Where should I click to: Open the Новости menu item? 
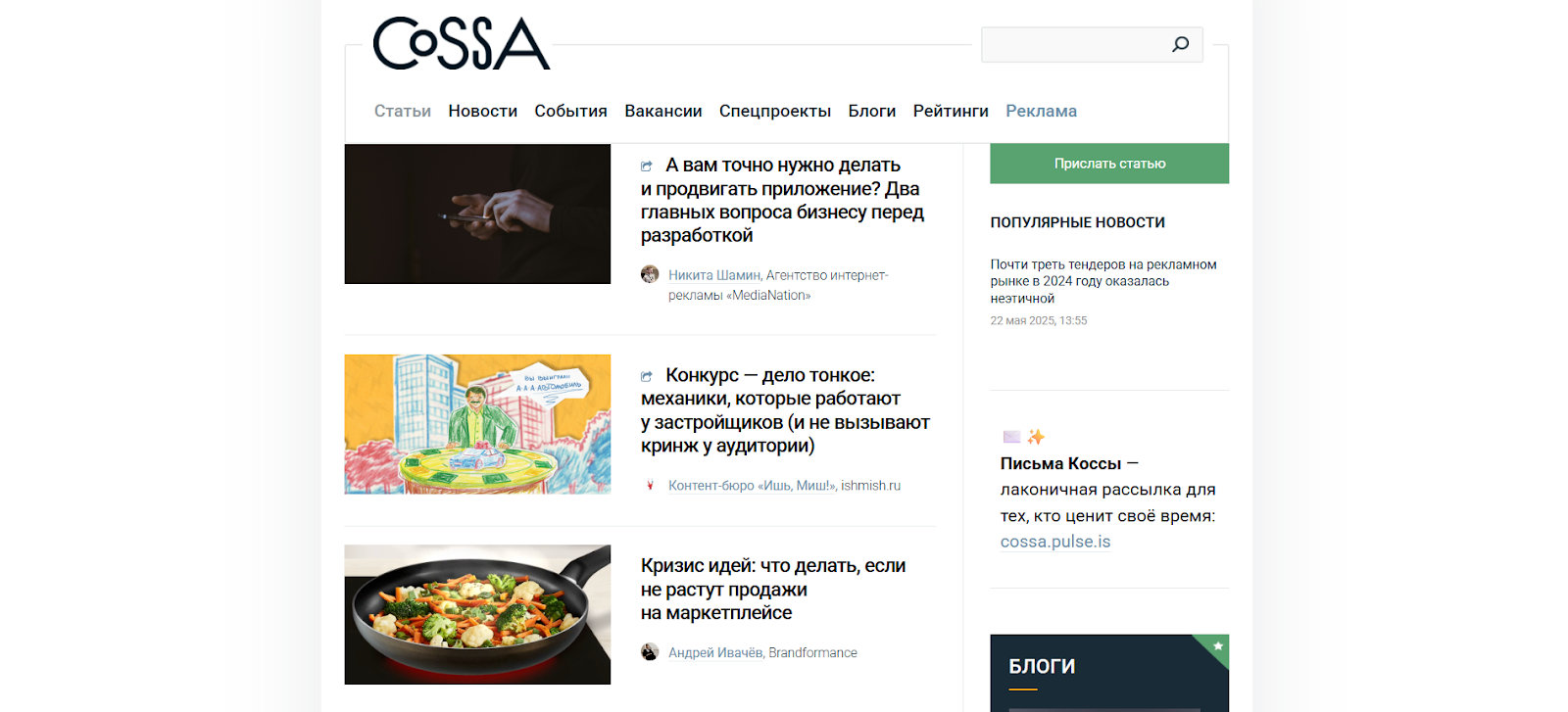coord(482,111)
